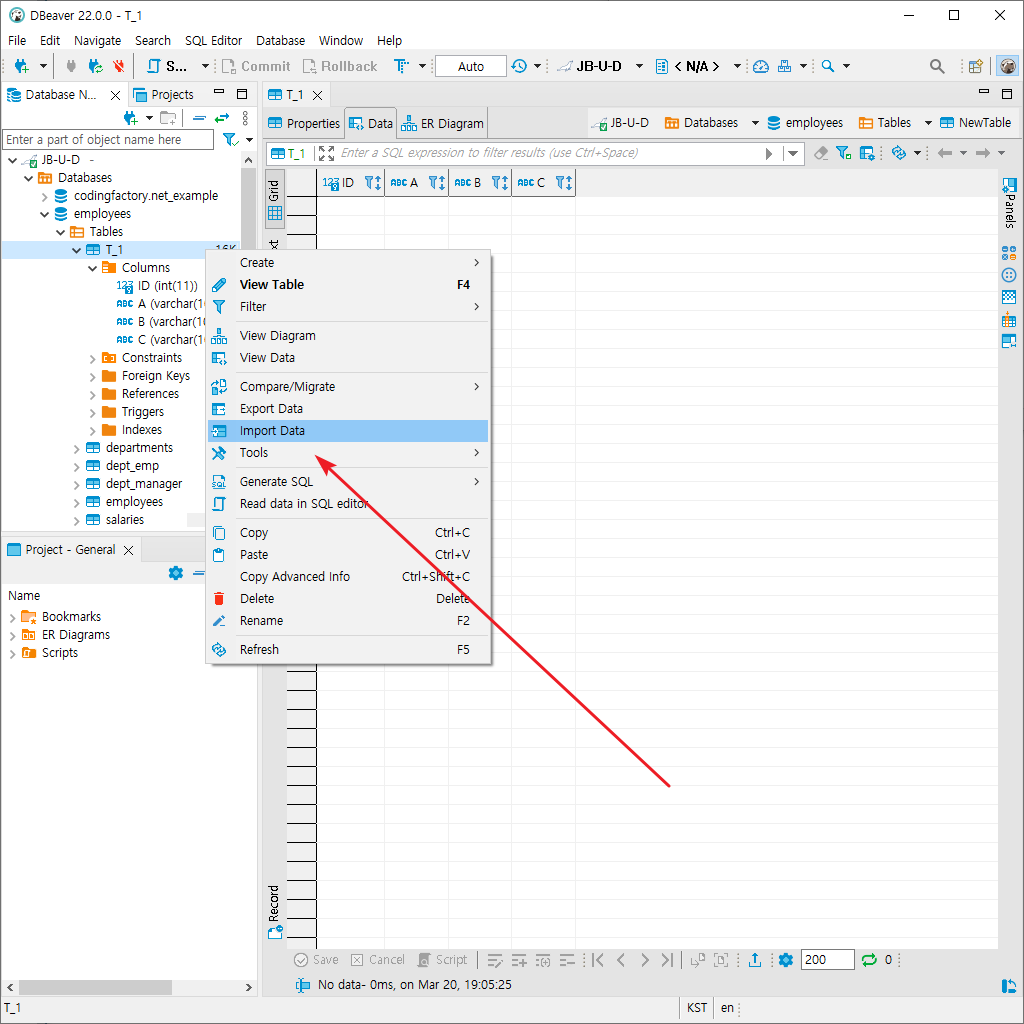Select Import Data in context menu
This screenshot has height=1024, width=1024.
pos(347,430)
